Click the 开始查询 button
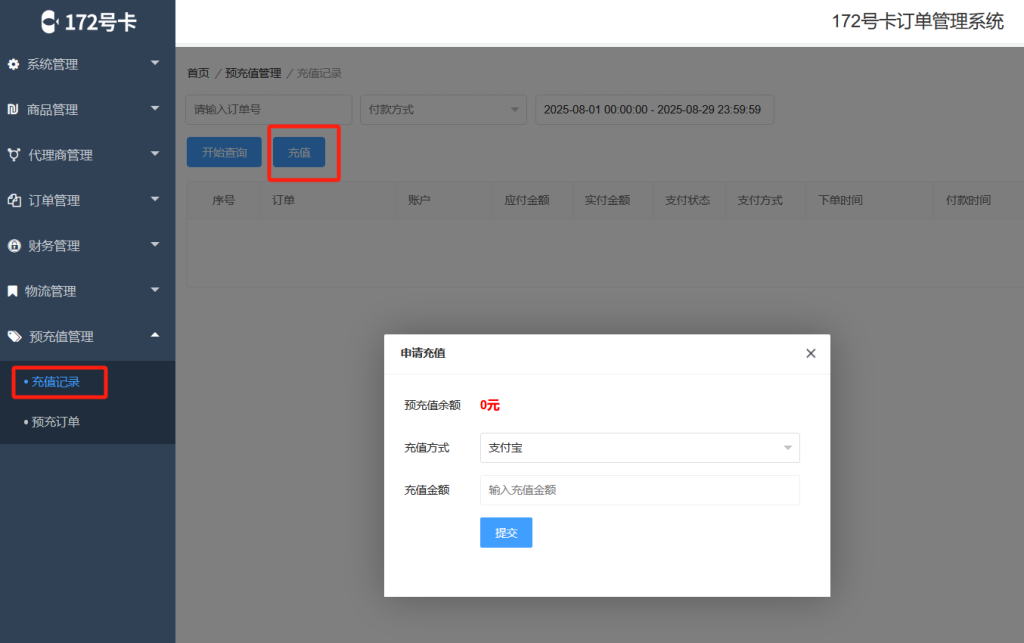 224,152
